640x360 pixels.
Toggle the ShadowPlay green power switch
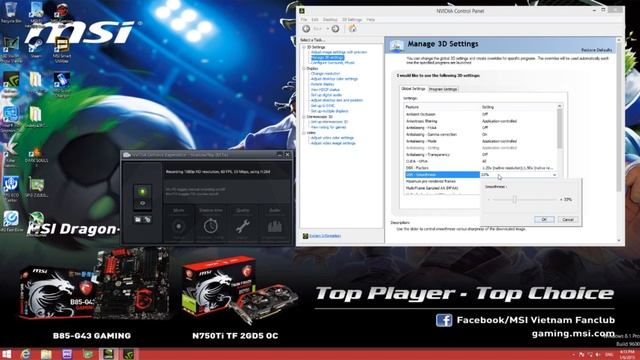pos(142,191)
